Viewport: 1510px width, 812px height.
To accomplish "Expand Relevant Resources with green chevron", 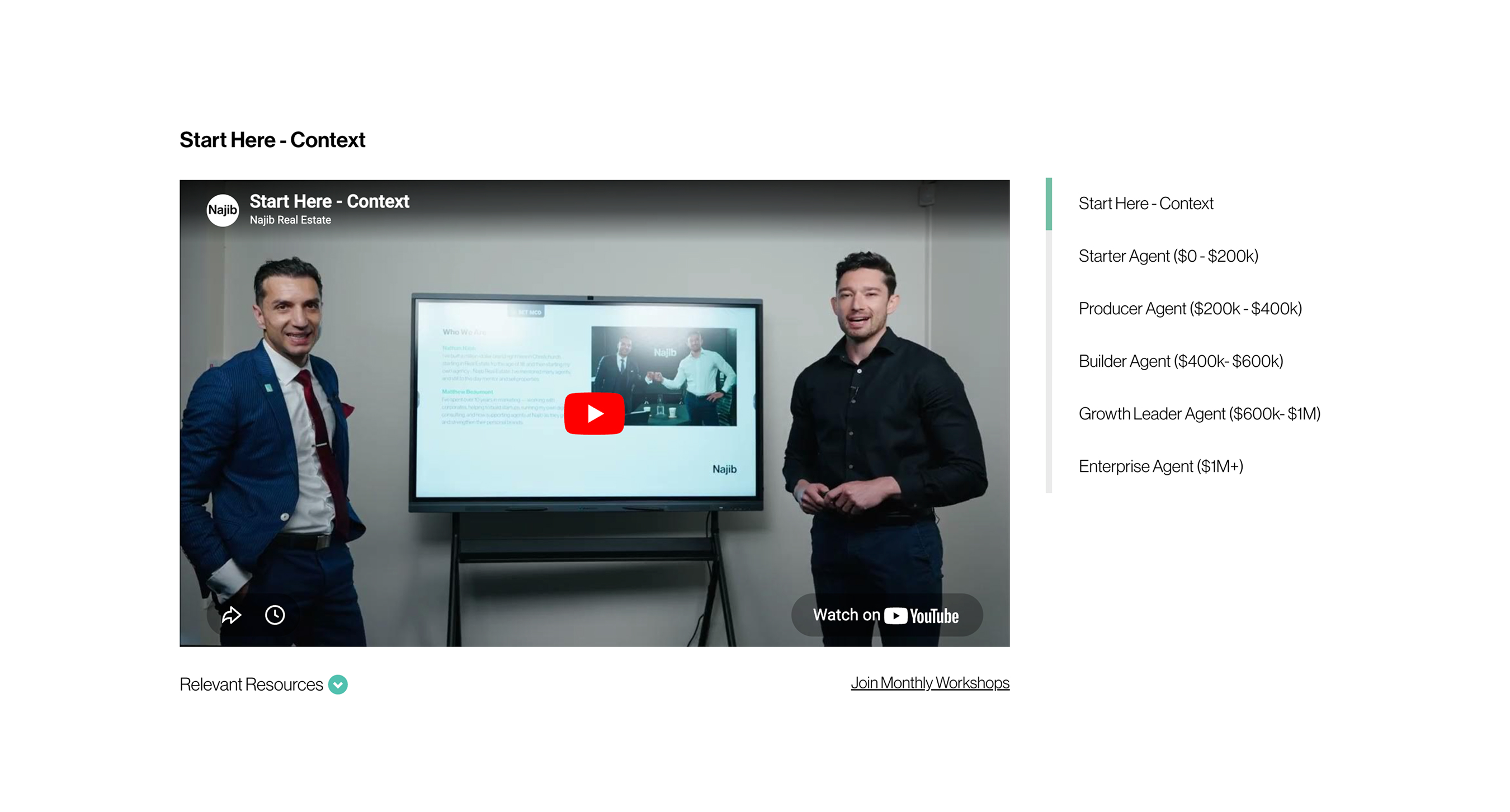I will [x=338, y=684].
